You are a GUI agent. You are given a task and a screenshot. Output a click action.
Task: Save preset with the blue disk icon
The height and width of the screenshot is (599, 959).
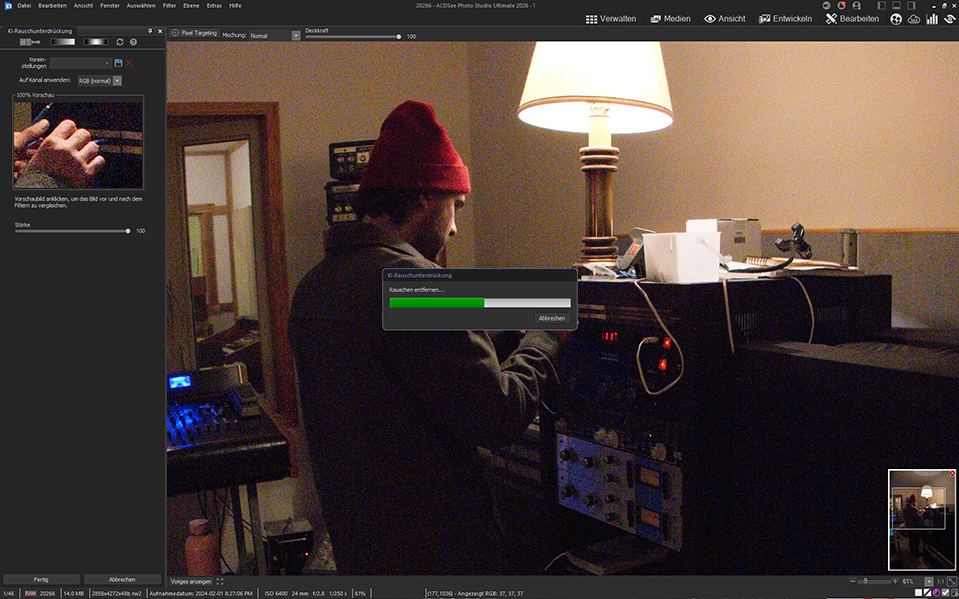tap(118, 63)
